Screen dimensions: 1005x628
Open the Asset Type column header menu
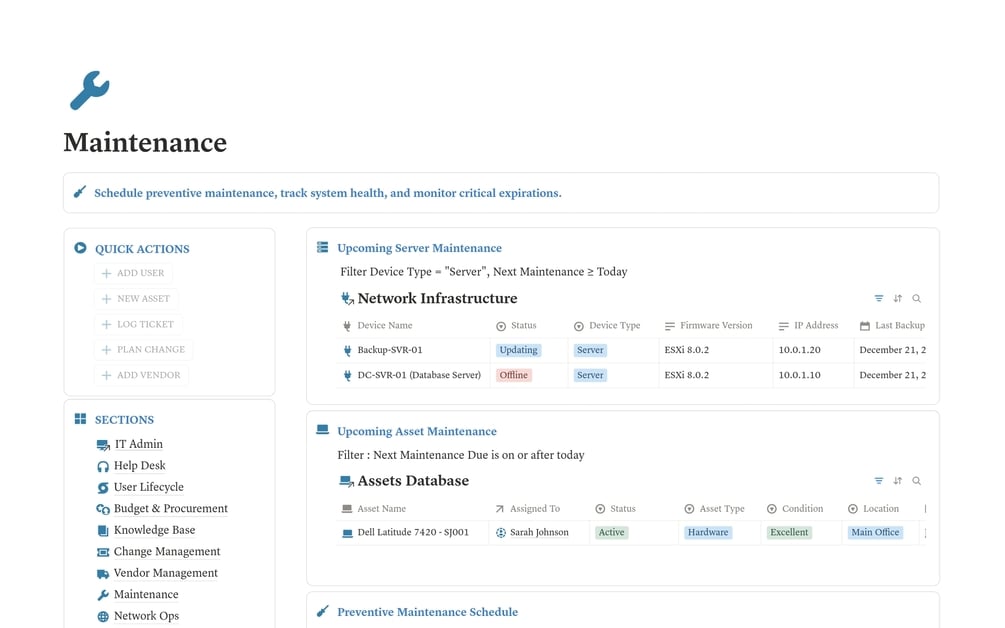point(720,508)
